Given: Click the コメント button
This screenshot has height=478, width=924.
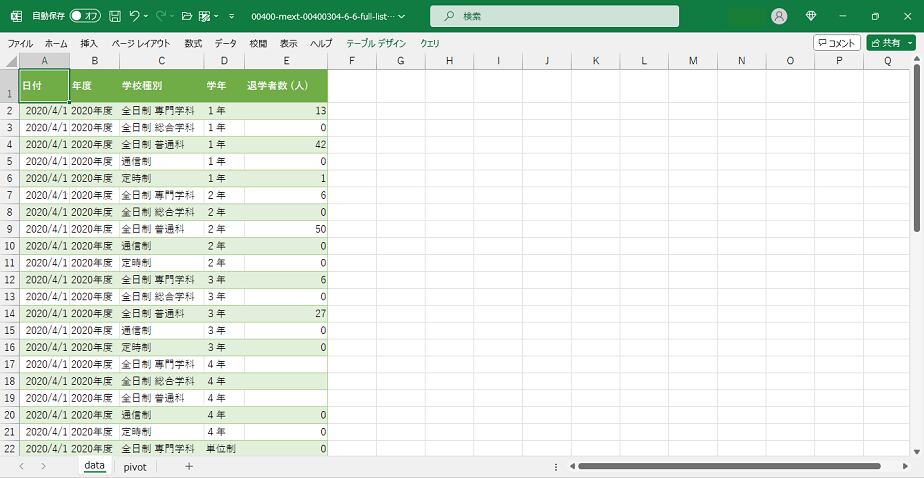Looking at the screenshot, I should [x=836, y=43].
